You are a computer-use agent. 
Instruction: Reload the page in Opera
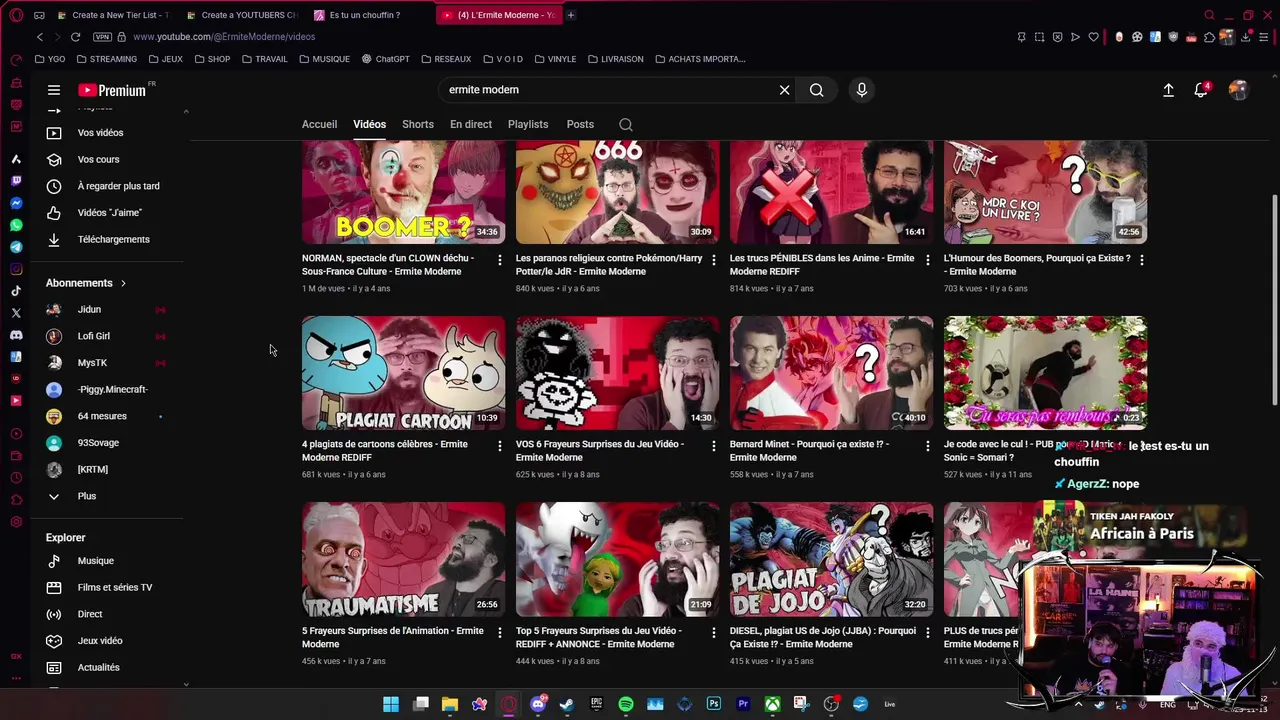75,37
